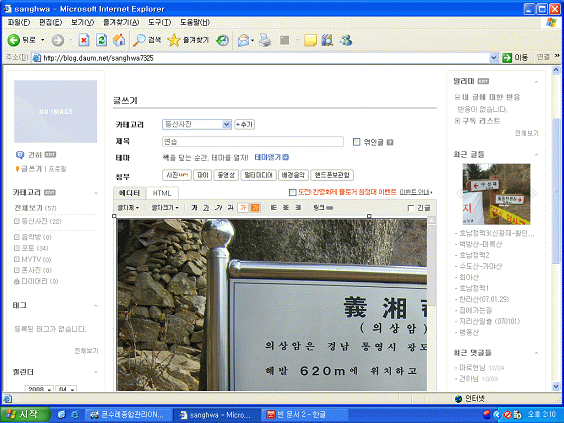Open the dropdown arrow beside the 뒤로 button
Screen dimensions: 564x423
click(x=42, y=40)
